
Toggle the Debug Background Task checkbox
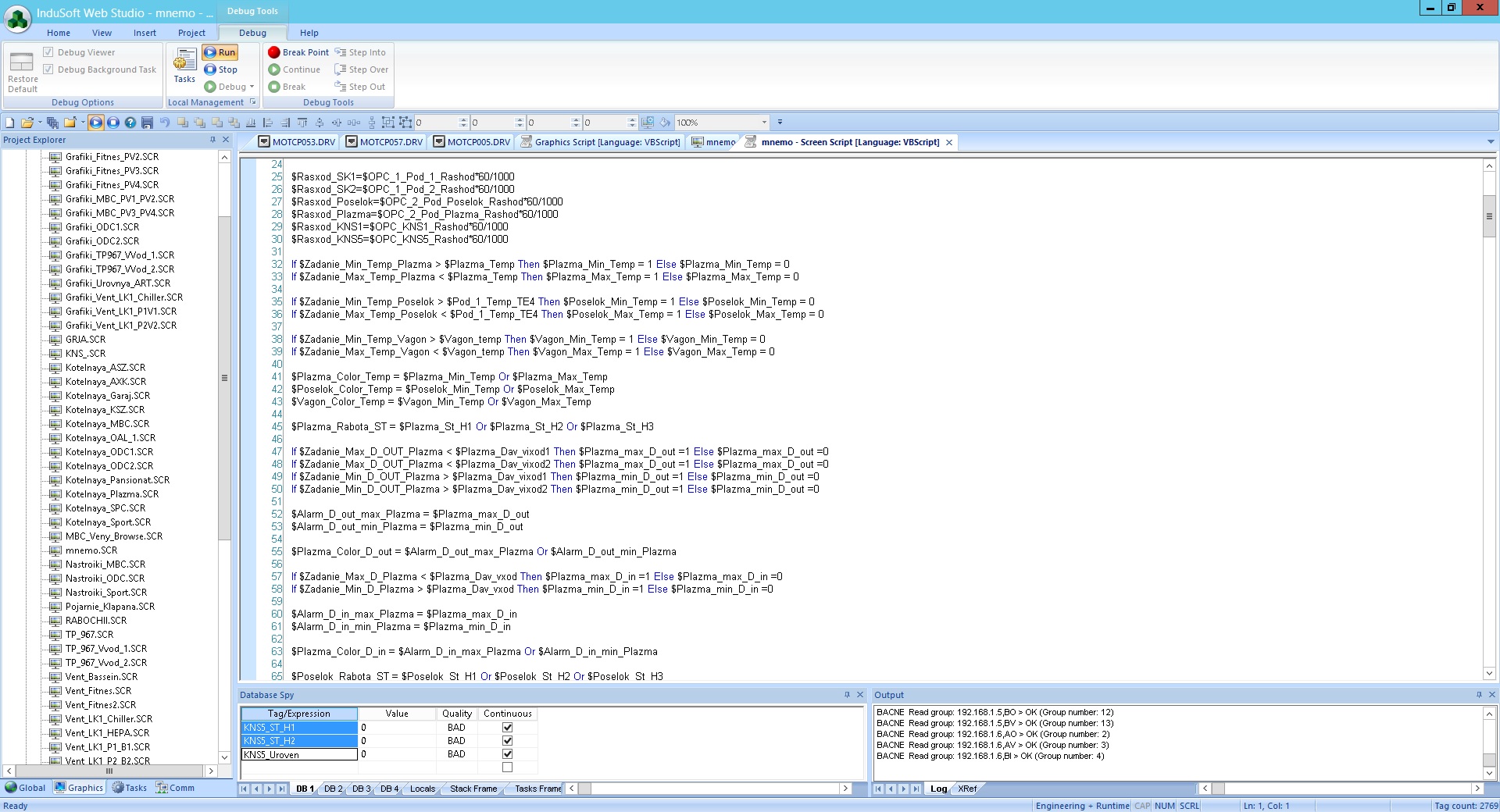point(48,69)
